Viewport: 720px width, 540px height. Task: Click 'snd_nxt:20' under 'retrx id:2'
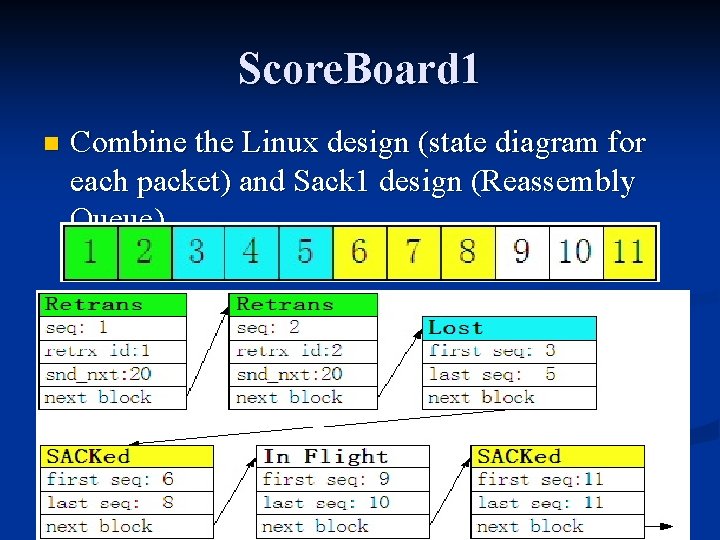303,375
